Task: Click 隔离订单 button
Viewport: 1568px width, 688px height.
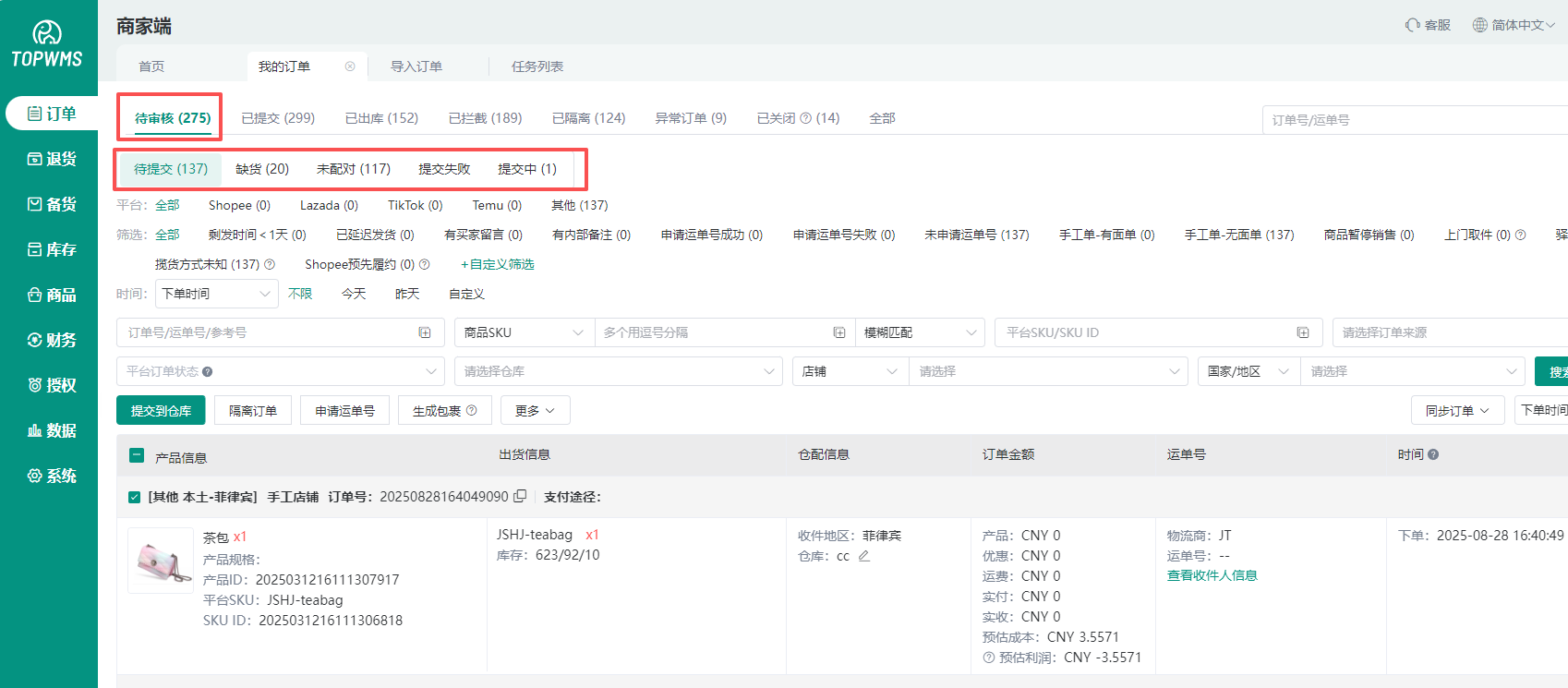Action: 253,410
